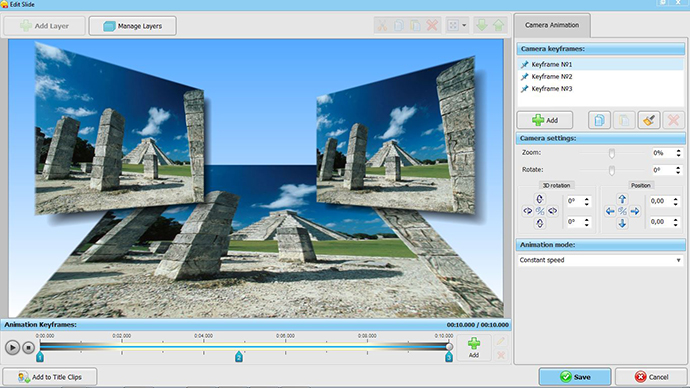690x388 pixels.
Task: Open the alignment dropdown arrow in toolbar
Action: 464,26
